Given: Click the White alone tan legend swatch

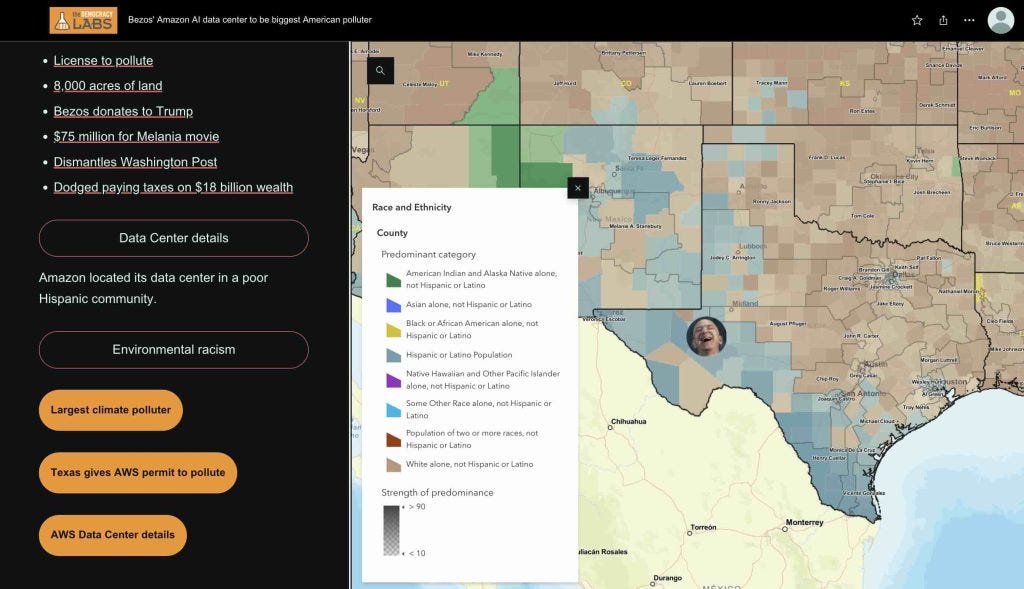Looking at the screenshot, I should tap(393, 465).
